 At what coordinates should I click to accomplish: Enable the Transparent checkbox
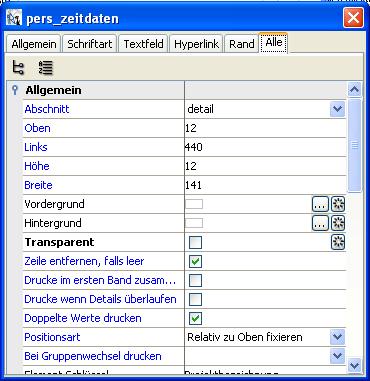click(x=195, y=242)
